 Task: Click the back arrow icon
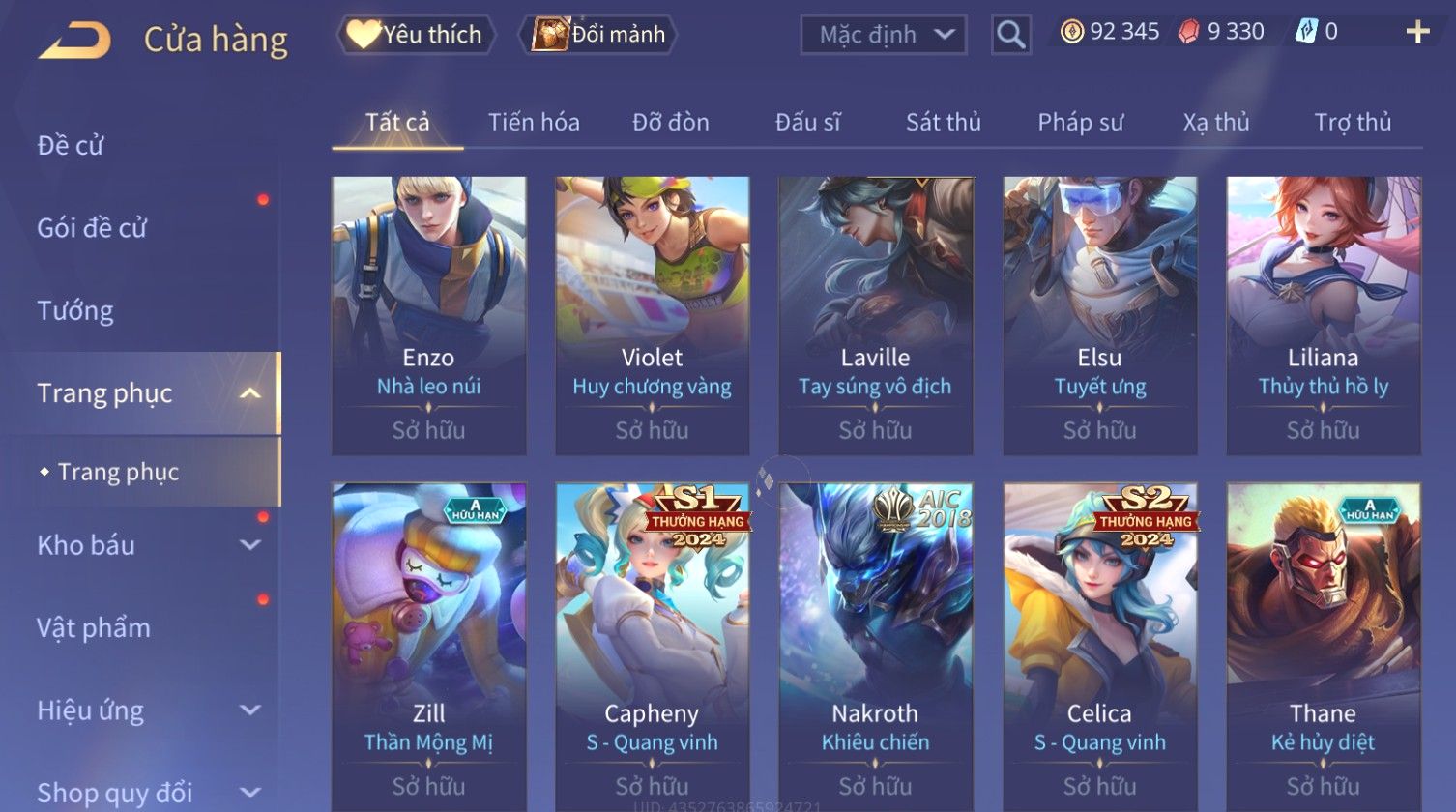point(74,41)
